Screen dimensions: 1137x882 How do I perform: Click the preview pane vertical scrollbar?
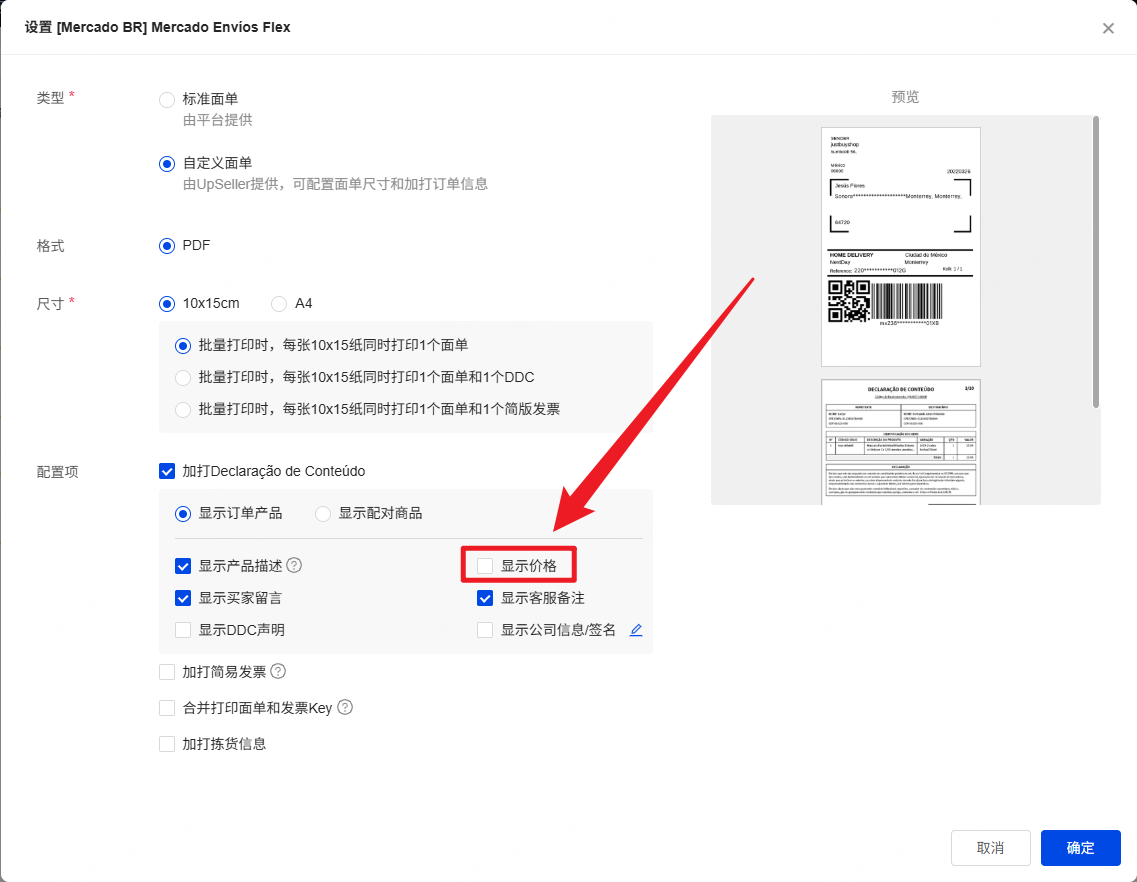(1096, 260)
